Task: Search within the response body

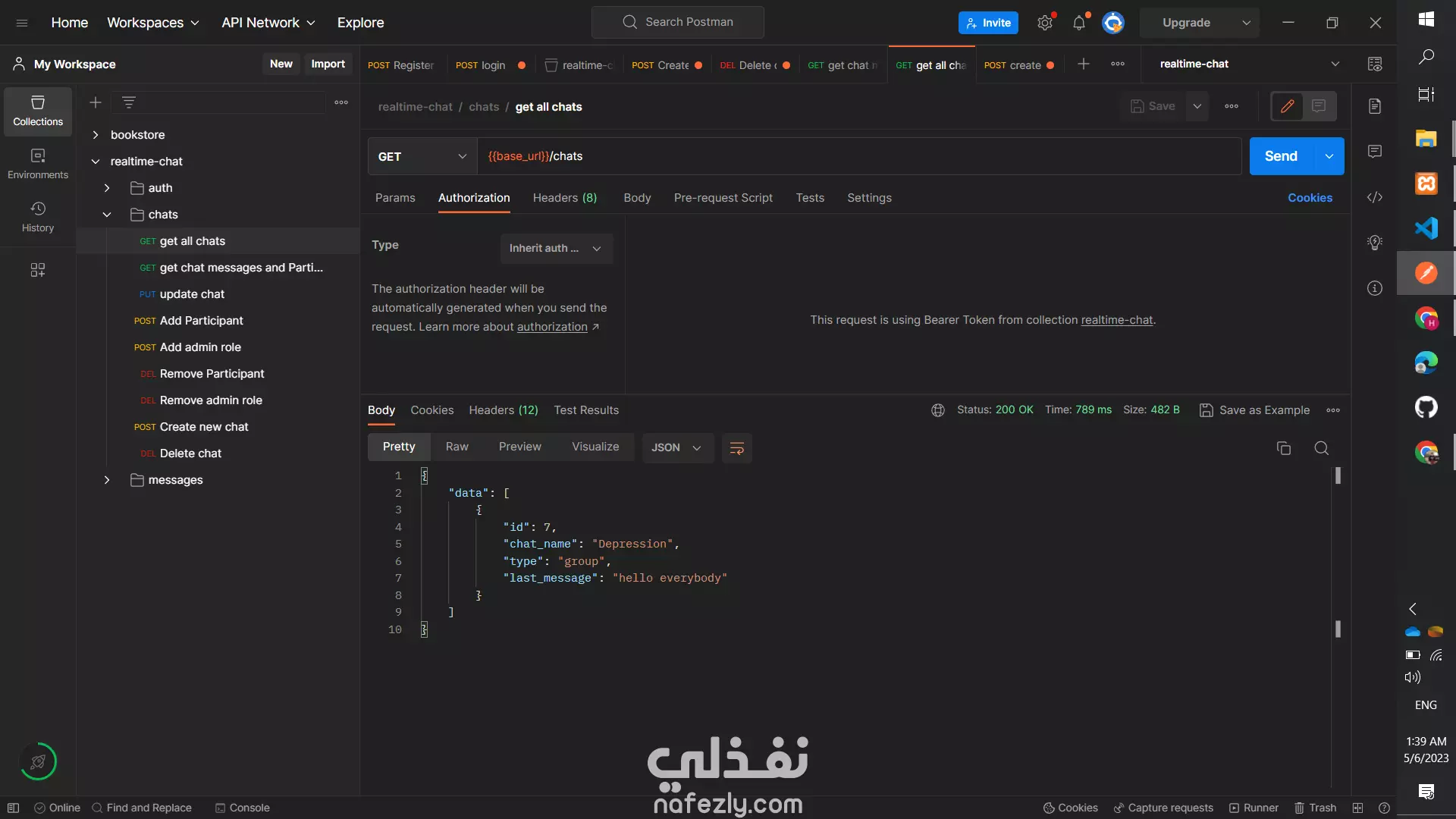Action: (1321, 448)
